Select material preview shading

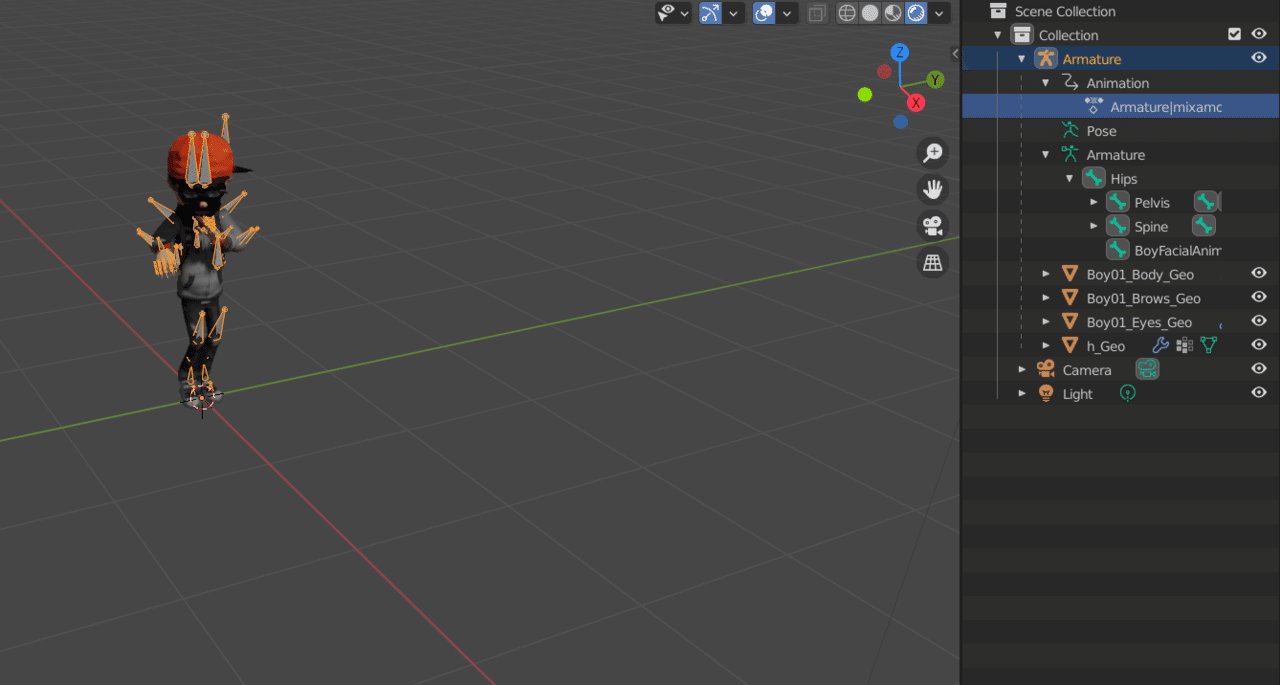(x=893, y=13)
